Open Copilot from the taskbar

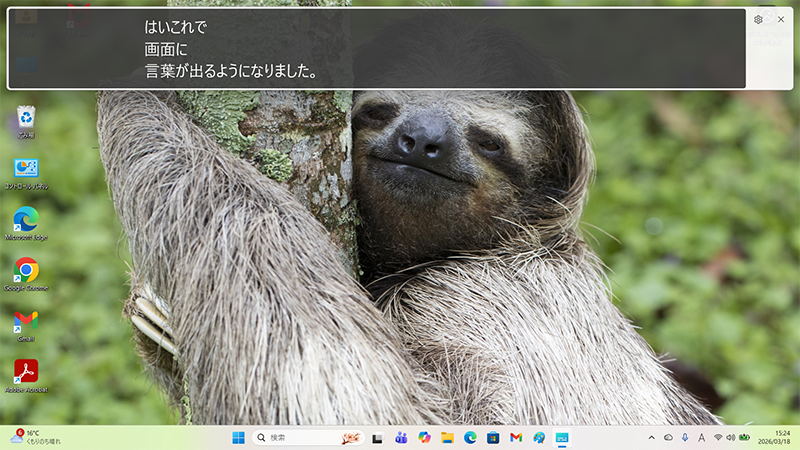coord(424,438)
